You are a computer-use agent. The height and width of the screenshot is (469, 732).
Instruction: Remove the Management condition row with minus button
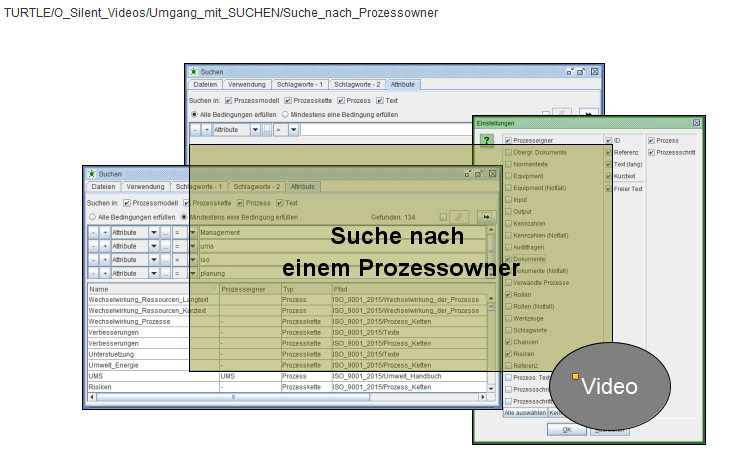93,232
